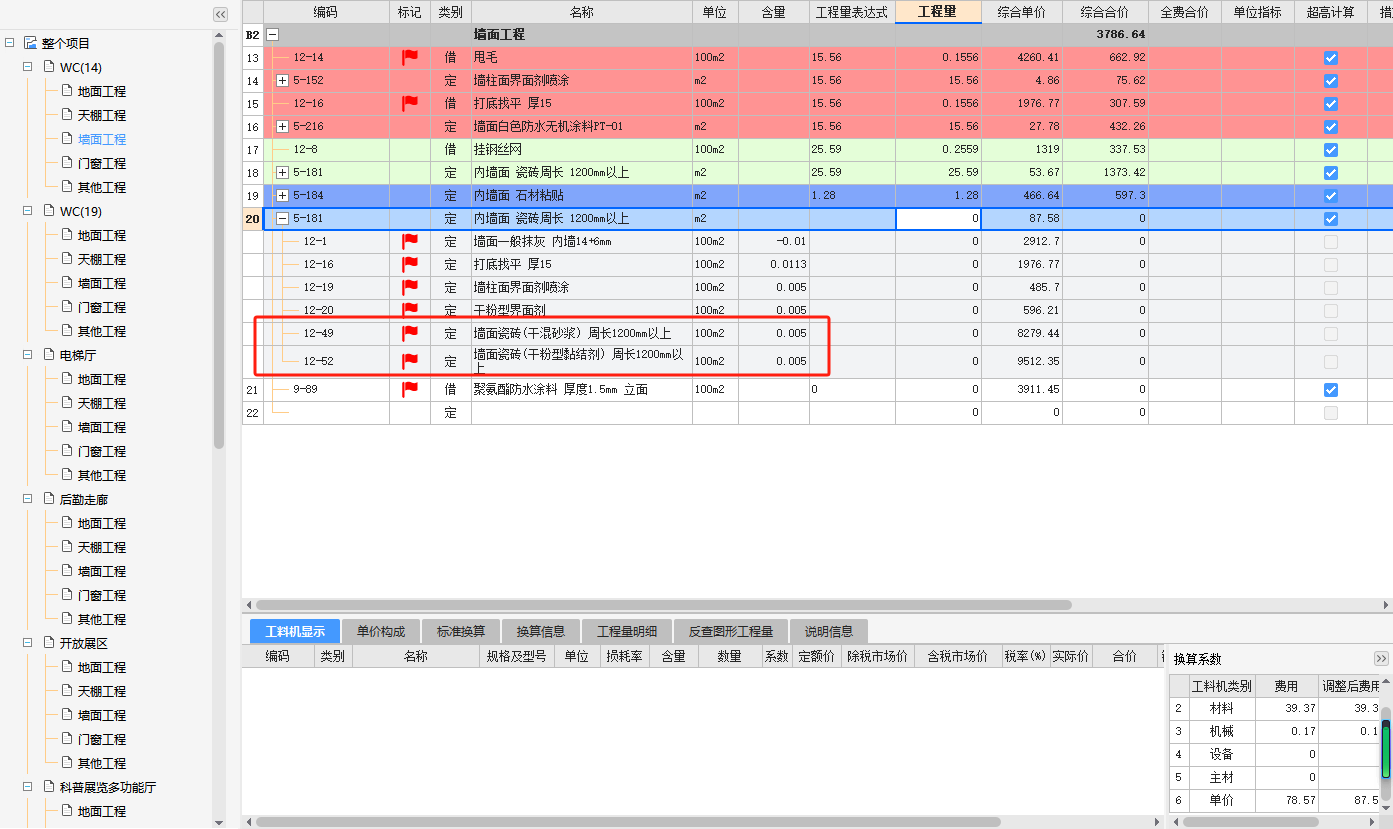Click the red flag on sub-row 12-1 墙面一般抹灰
This screenshot has width=1393, height=829.
point(410,241)
